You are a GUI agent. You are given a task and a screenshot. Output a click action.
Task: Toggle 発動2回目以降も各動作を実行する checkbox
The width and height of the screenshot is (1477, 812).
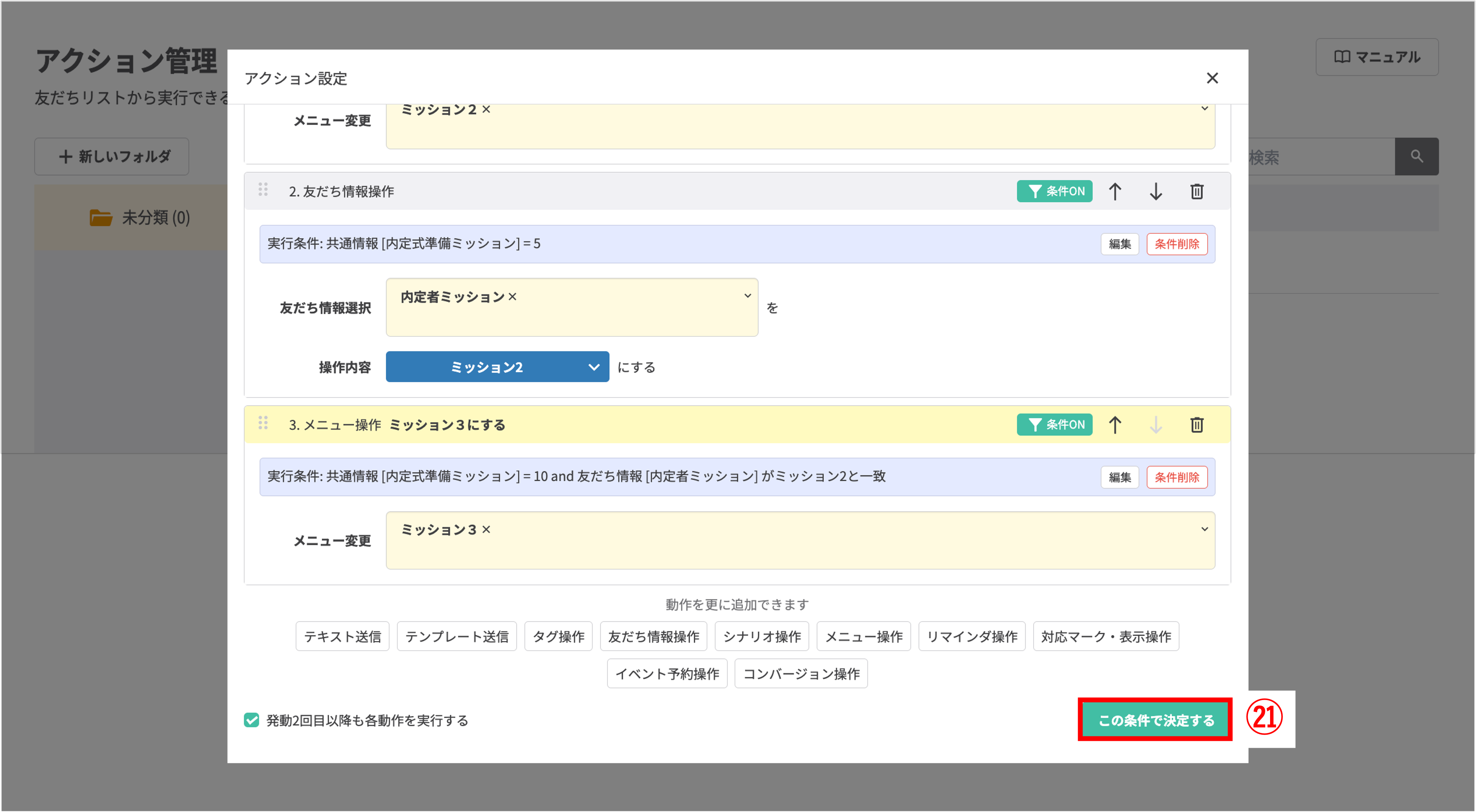tap(252, 720)
